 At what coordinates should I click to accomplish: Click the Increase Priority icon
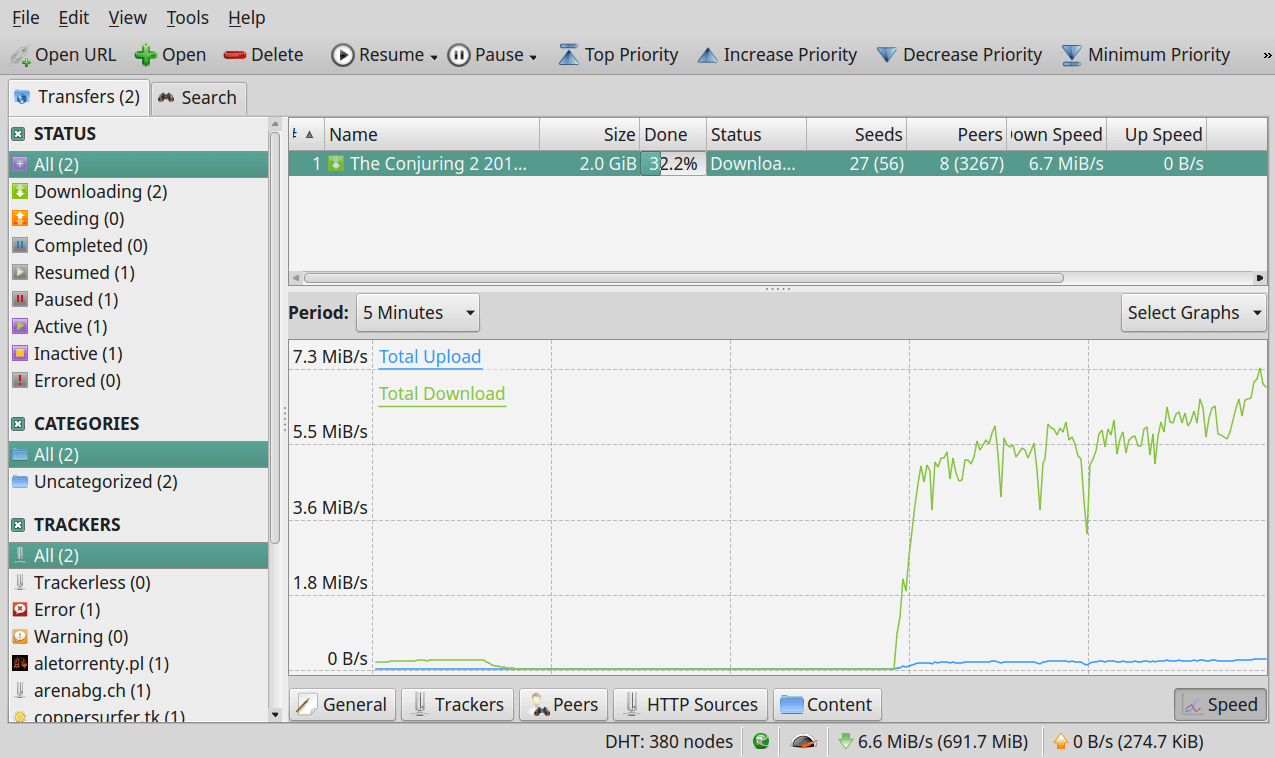pos(707,55)
